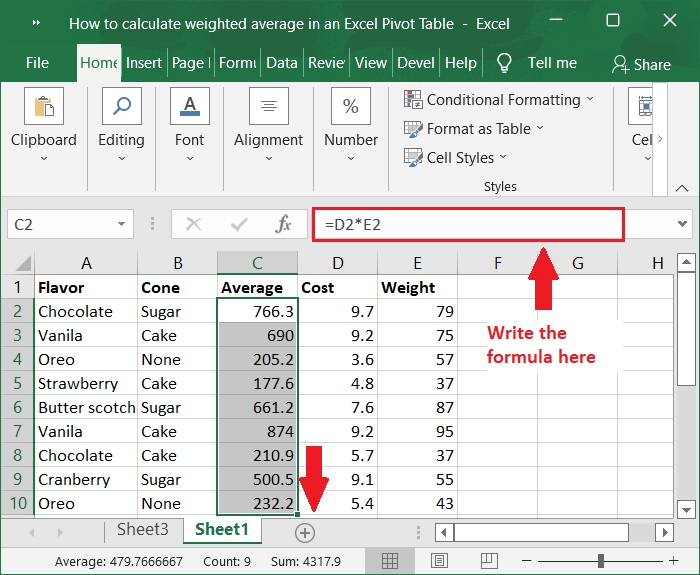
Task: Click the Insert Function fx icon
Action: click(x=283, y=225)
